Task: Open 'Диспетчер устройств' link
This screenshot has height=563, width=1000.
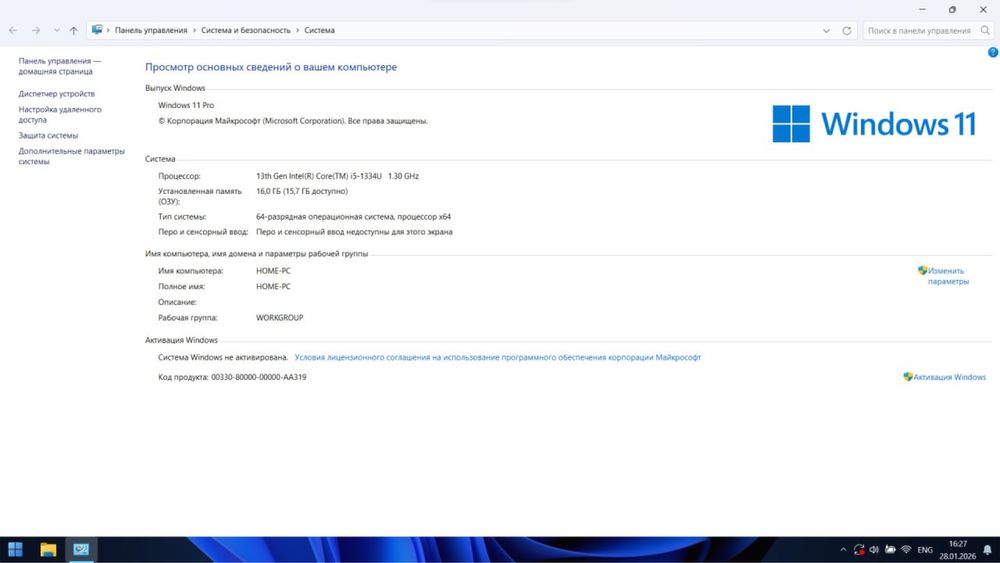Action: pos(56,94)
